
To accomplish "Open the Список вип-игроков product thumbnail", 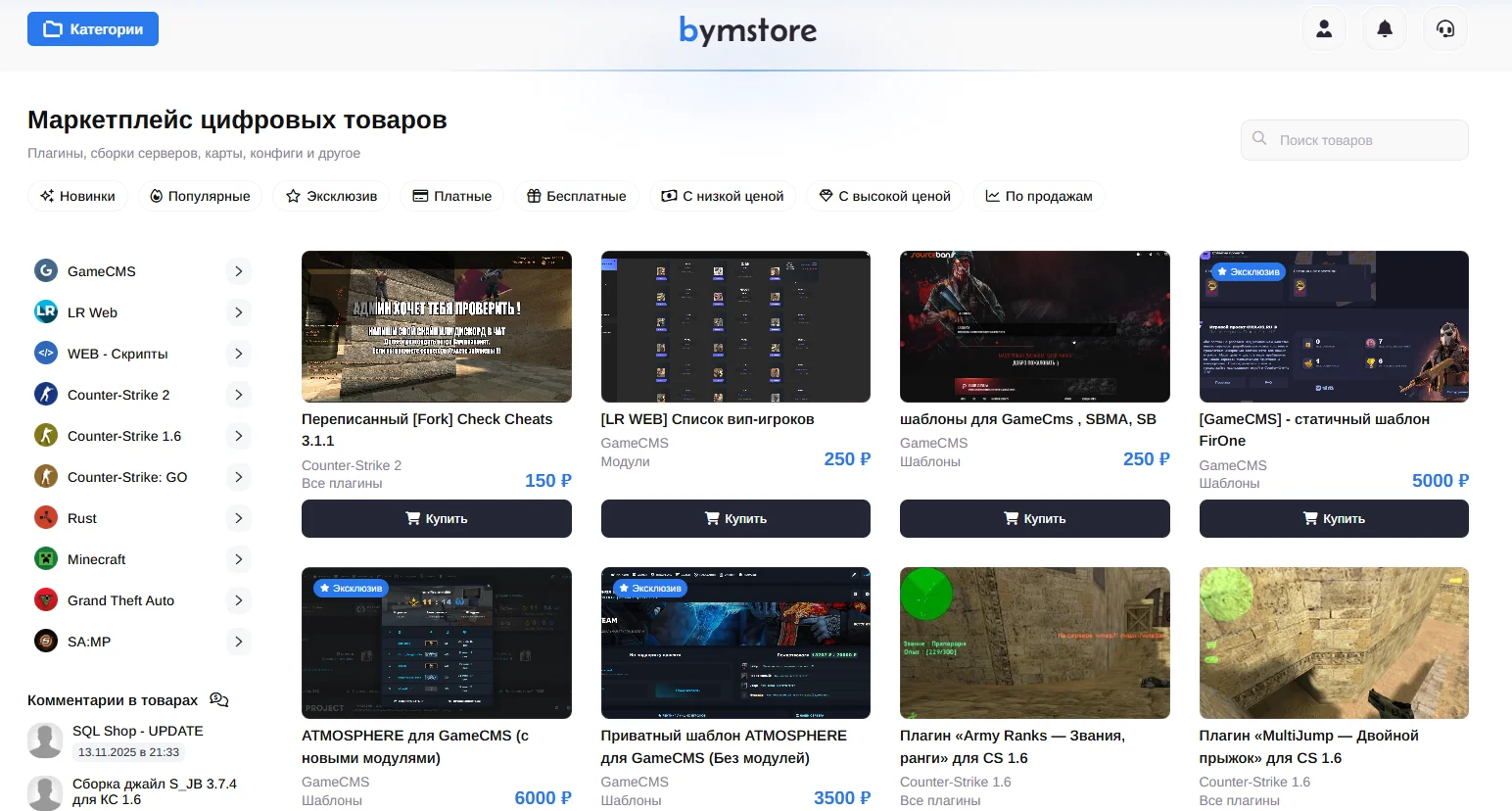I will (735, 326).
